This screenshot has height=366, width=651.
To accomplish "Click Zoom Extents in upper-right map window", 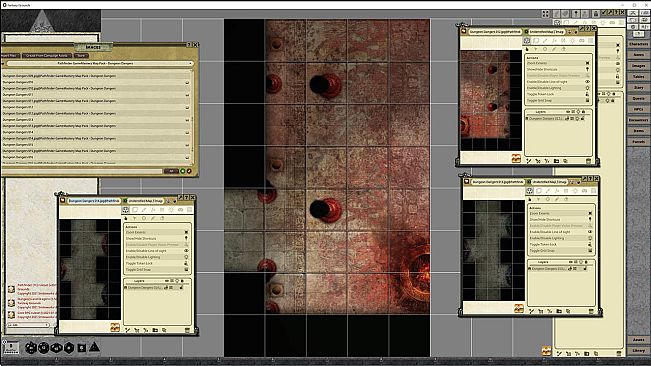I will [x=558, y=63].
